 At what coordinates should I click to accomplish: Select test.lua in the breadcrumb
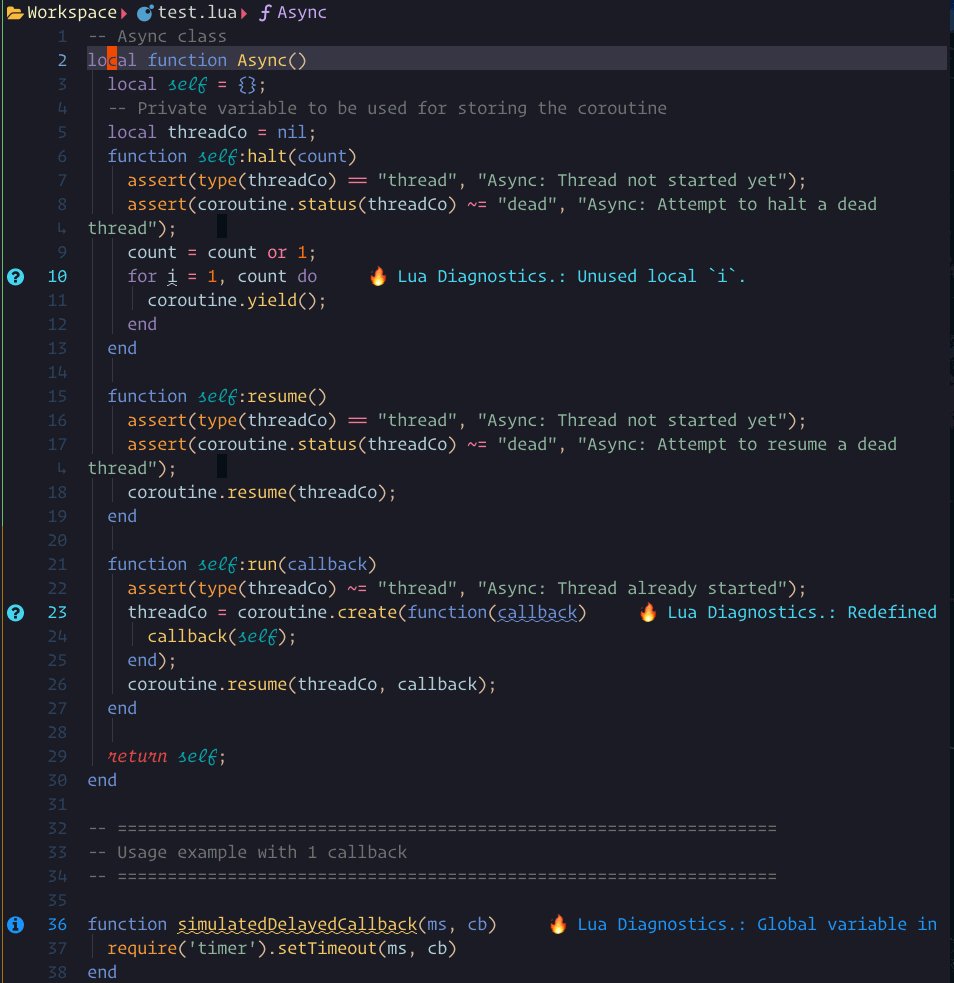point(197,13)
